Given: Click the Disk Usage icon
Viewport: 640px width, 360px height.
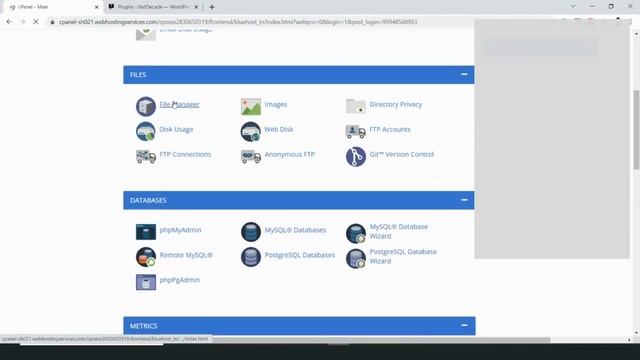Looking at the screenshot, I should click(x=146, y=131).
